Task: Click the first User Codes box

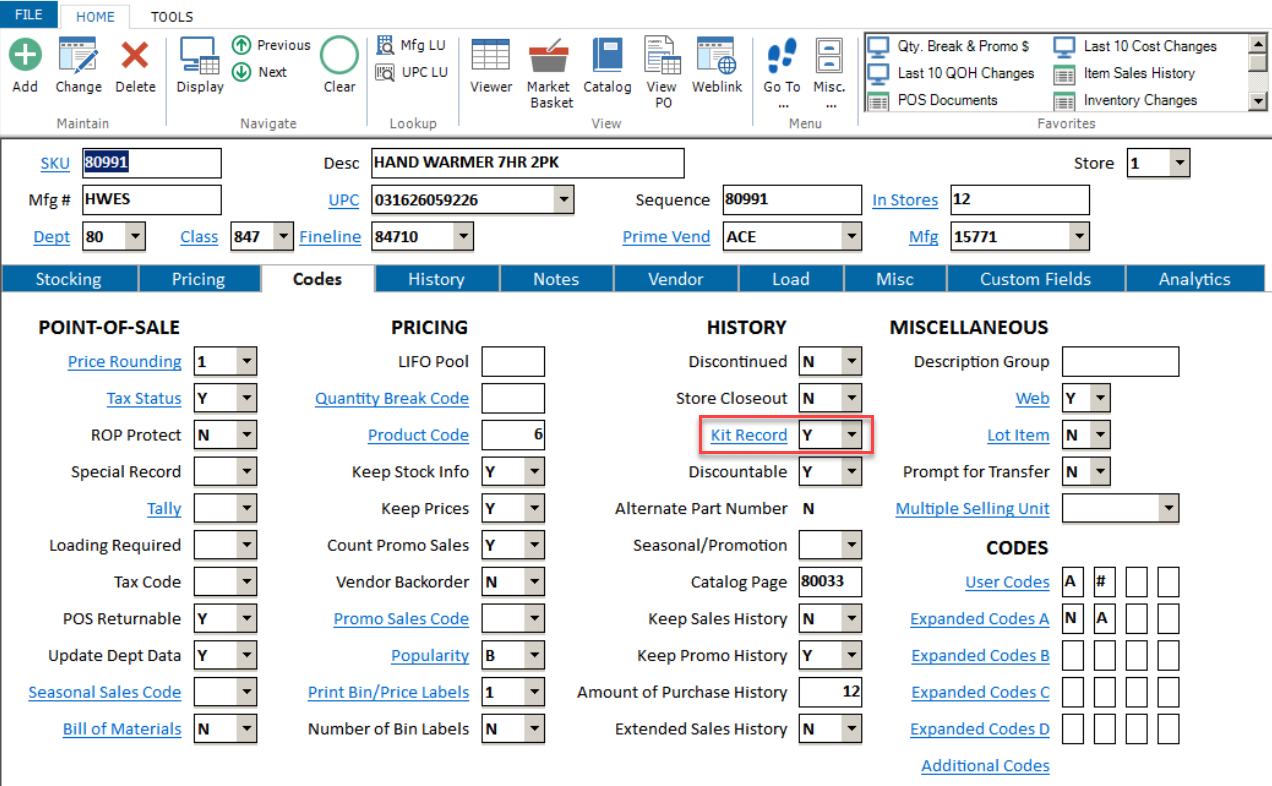Action: click(1073, 582)
